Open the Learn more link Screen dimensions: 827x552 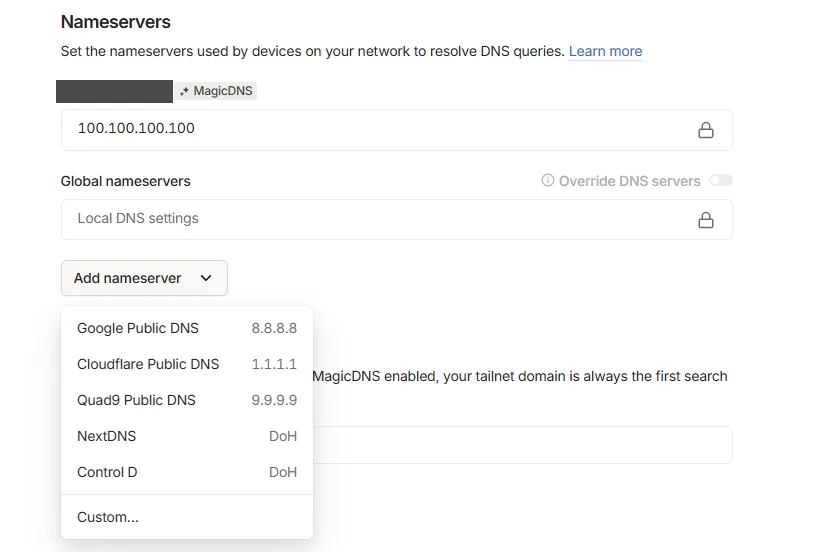[x=605, y=51]
